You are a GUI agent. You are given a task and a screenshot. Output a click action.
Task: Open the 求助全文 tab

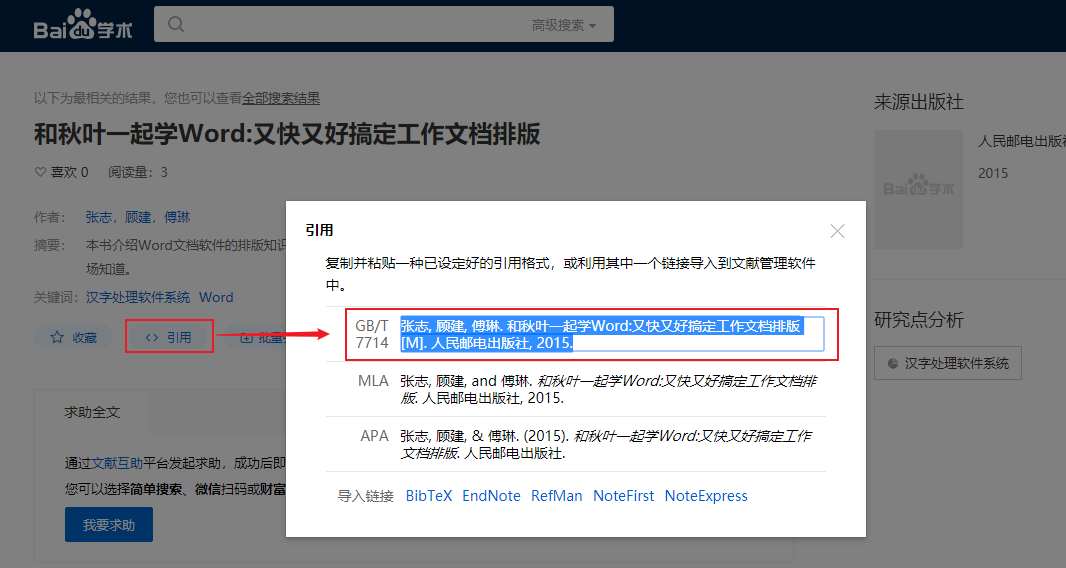[x=92, y=412]
